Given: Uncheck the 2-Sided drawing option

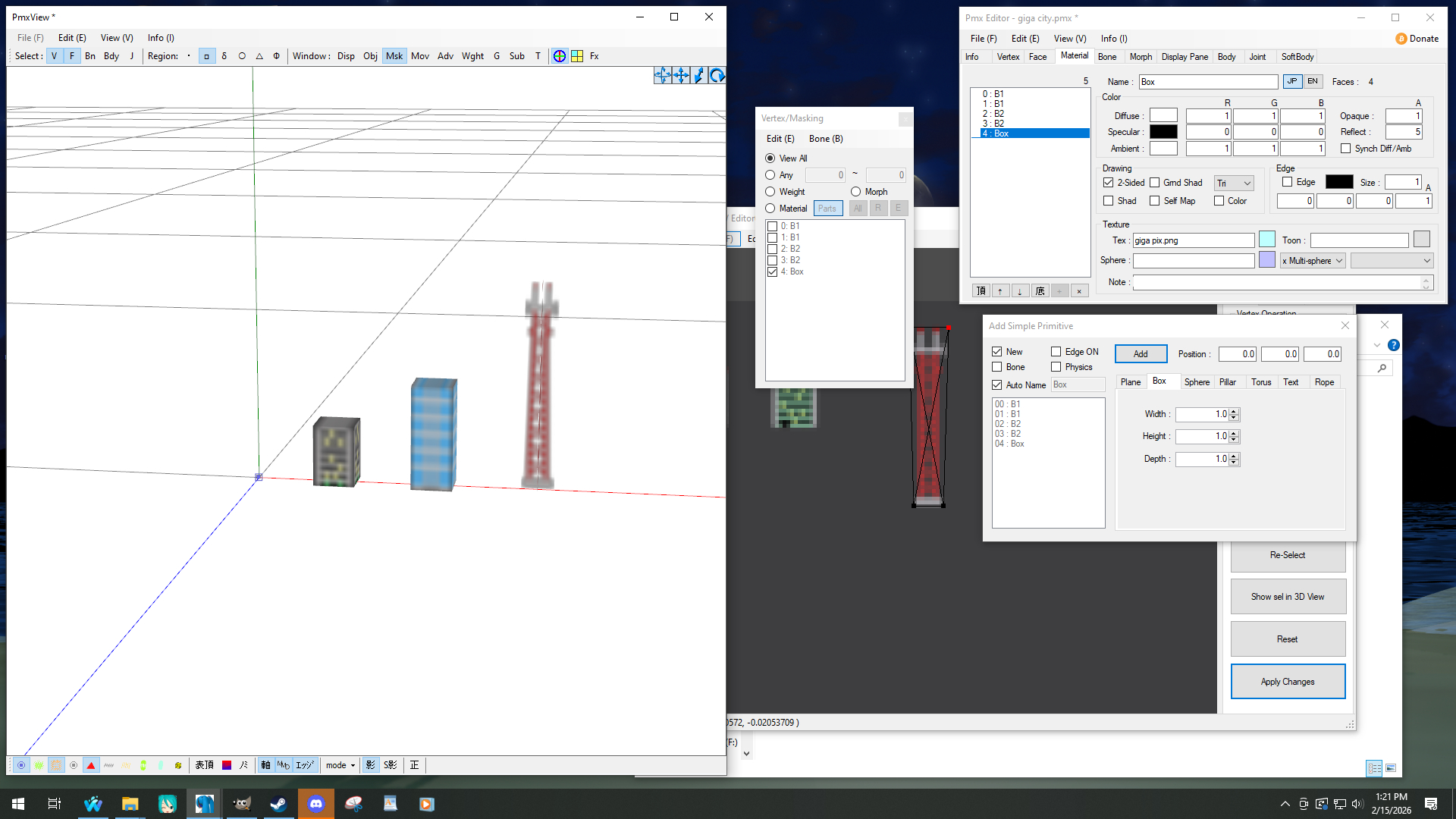Looking at the screenshot, I should 1108,183.
